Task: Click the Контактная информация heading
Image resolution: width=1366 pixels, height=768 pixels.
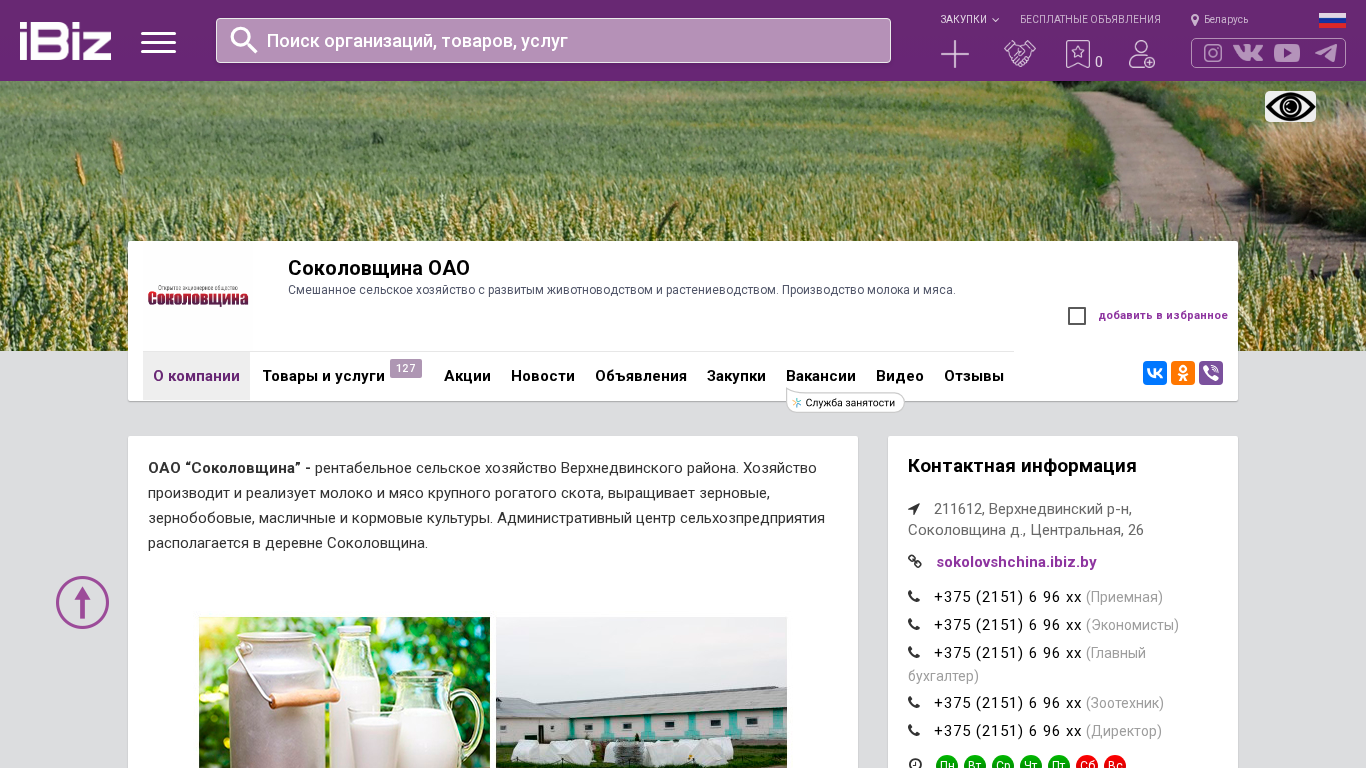Action: click(1022, 466)
